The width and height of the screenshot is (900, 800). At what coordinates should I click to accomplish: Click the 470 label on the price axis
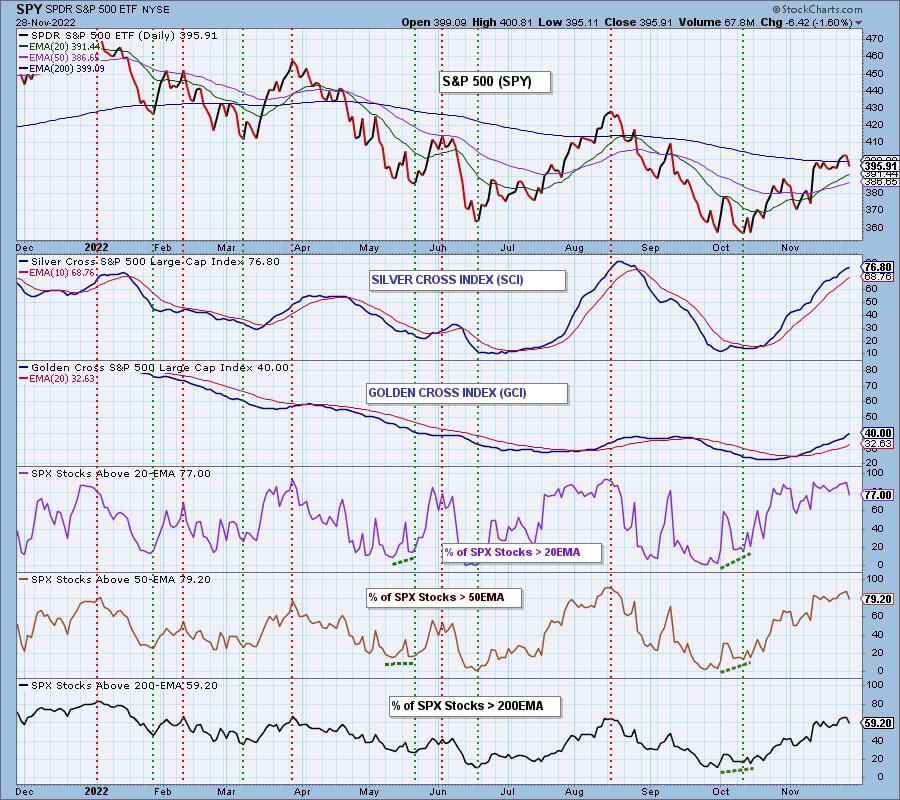875,38
